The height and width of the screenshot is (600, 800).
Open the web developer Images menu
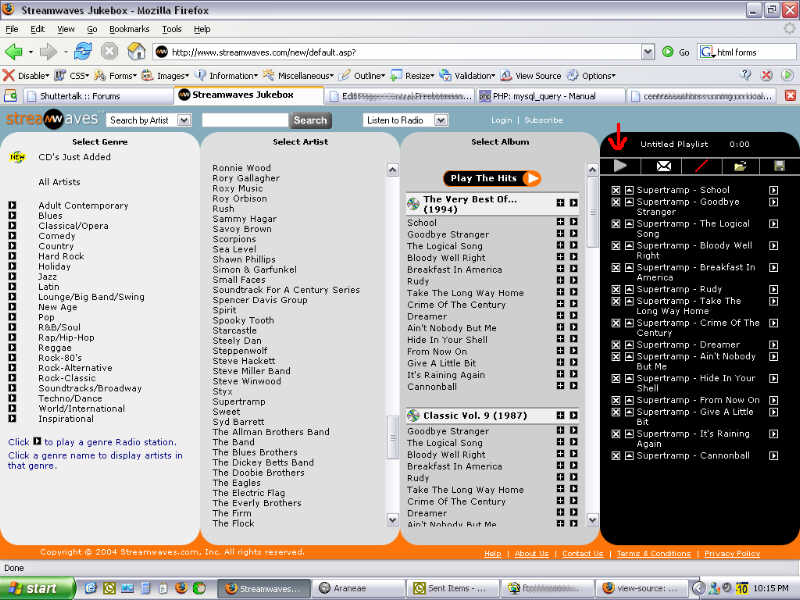[x=165, y=76]
